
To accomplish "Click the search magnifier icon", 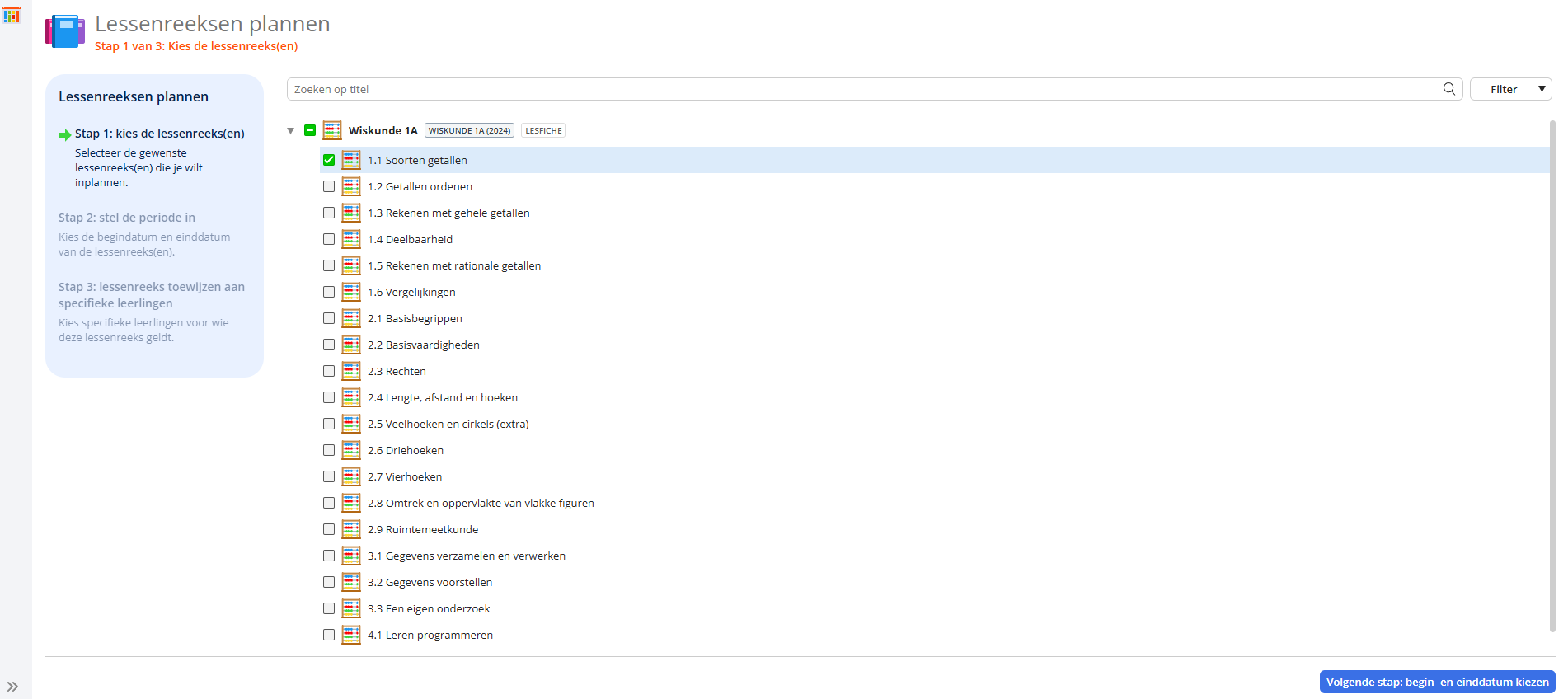I will tap(1448, 89).
